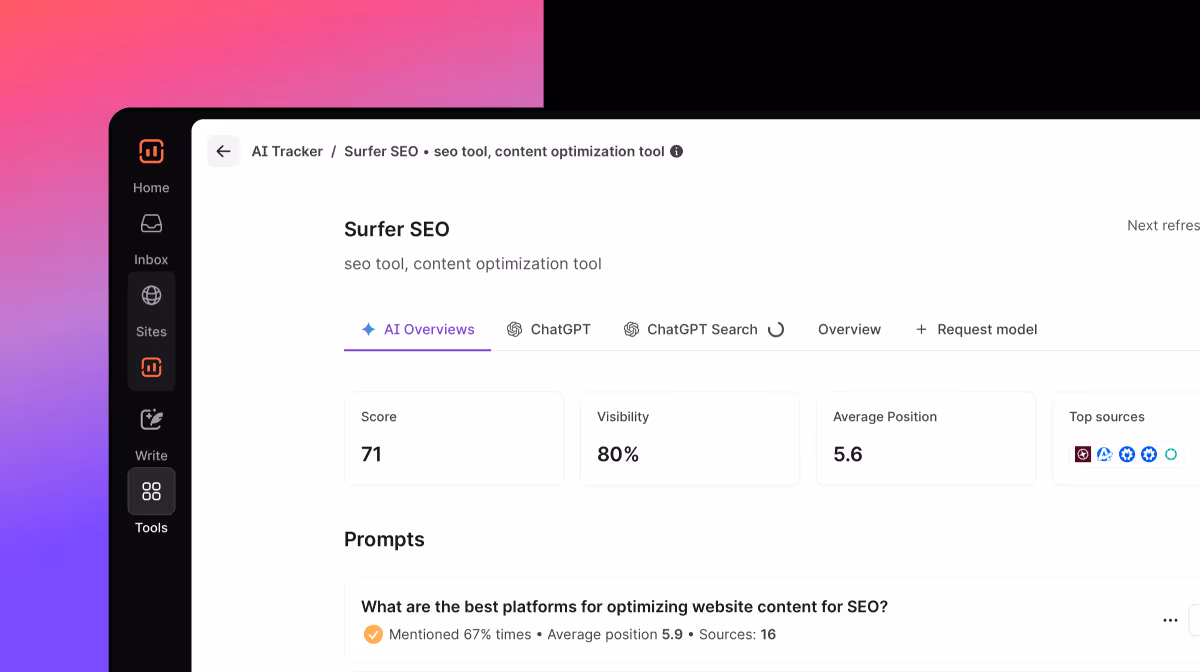
Task: Open the Inbox tray icon
Action: [x=151, y=224]
